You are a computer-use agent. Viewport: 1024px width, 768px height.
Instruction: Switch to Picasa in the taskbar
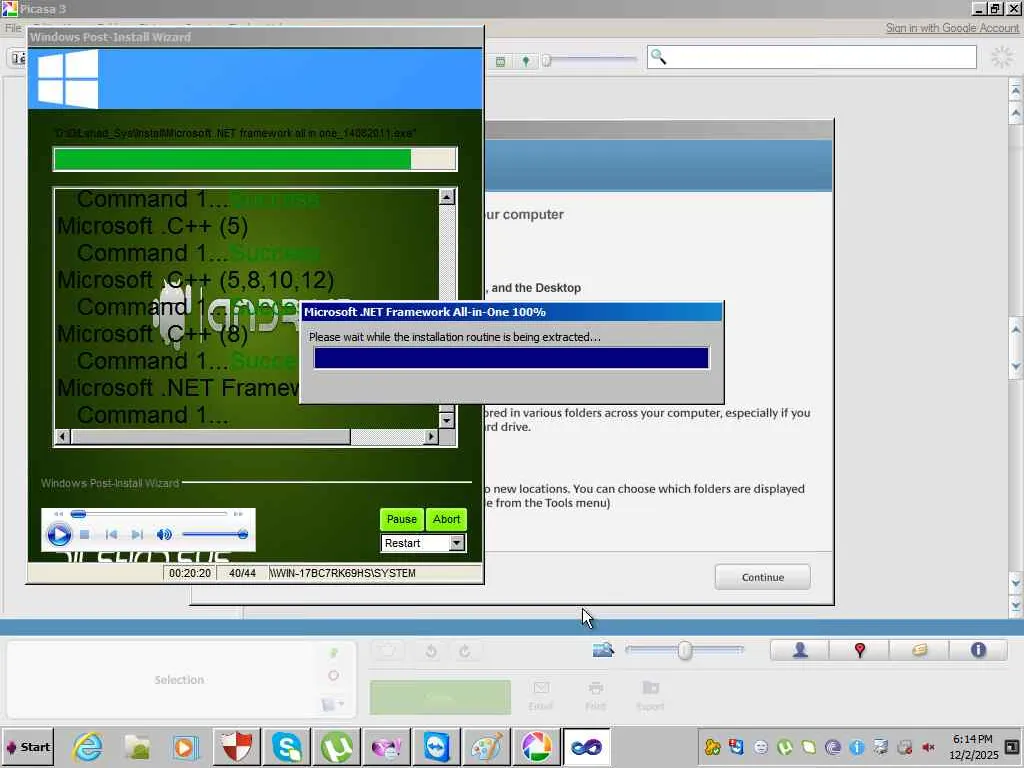point(537,747)
